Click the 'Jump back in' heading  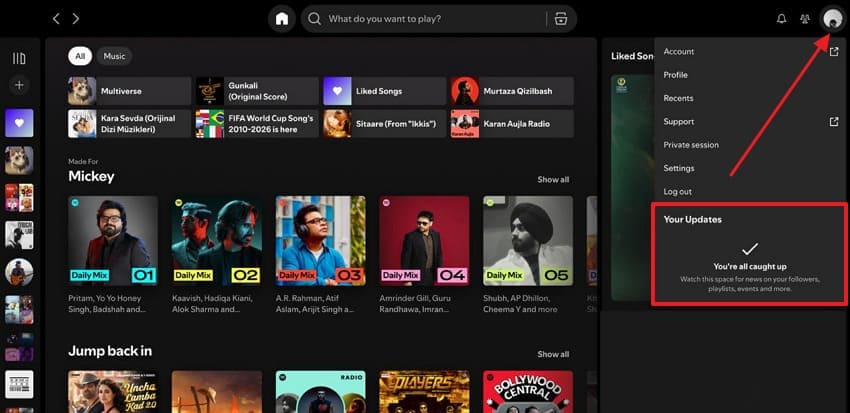(110, 351)
